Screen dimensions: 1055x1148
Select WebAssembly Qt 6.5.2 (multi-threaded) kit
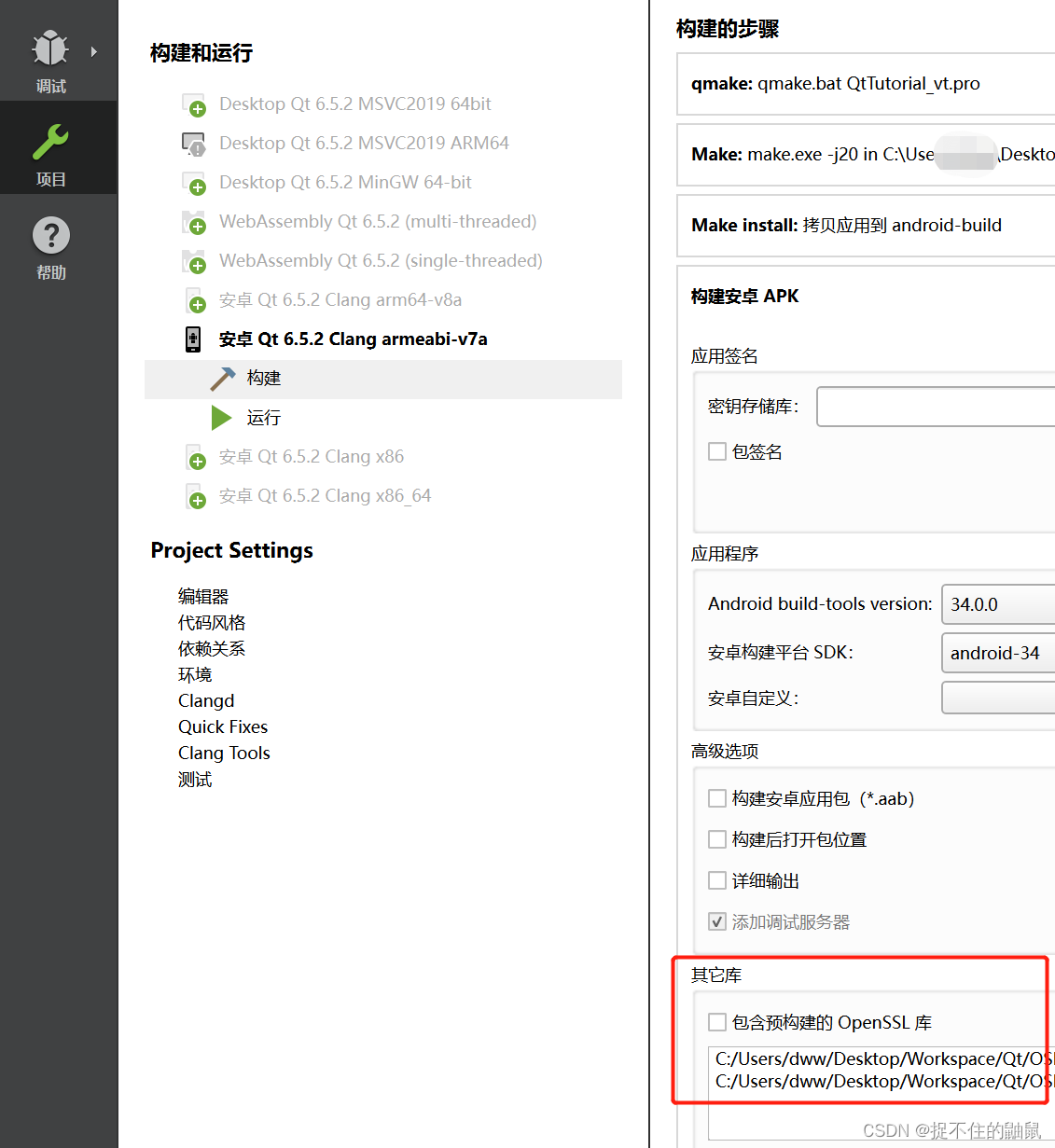pyautogui.click(x=378, y=222)
